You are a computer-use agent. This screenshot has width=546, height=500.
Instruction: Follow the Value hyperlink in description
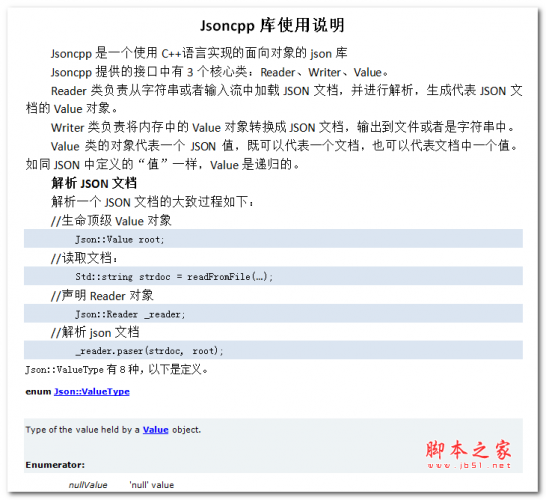coord(155,430)
